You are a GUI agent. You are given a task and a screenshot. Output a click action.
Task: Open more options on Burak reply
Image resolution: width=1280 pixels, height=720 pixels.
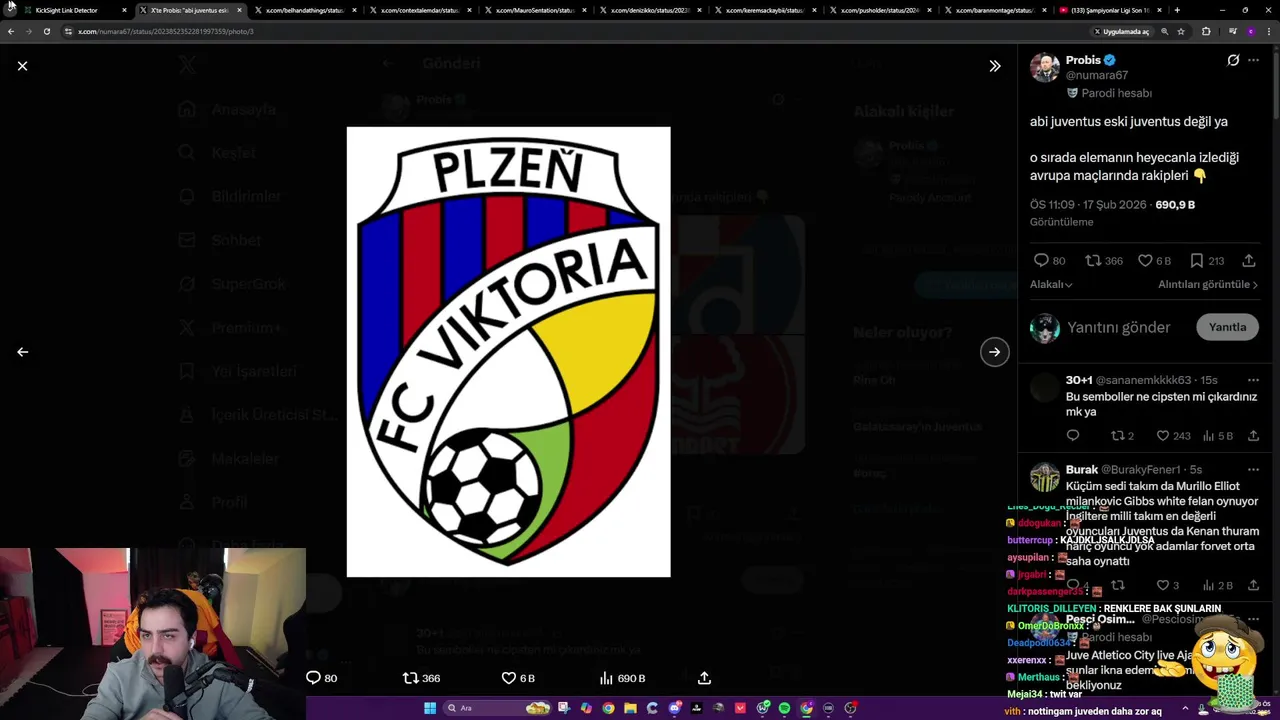1253,469
